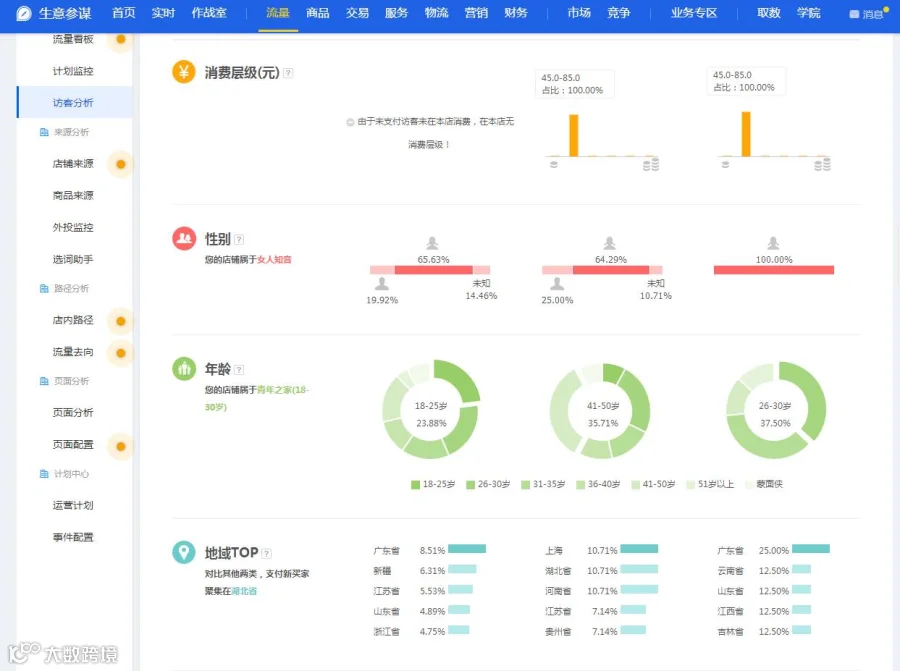
Task: Click the 26-30岁 37.50% donut chart
Action: [x=776, y=410]
